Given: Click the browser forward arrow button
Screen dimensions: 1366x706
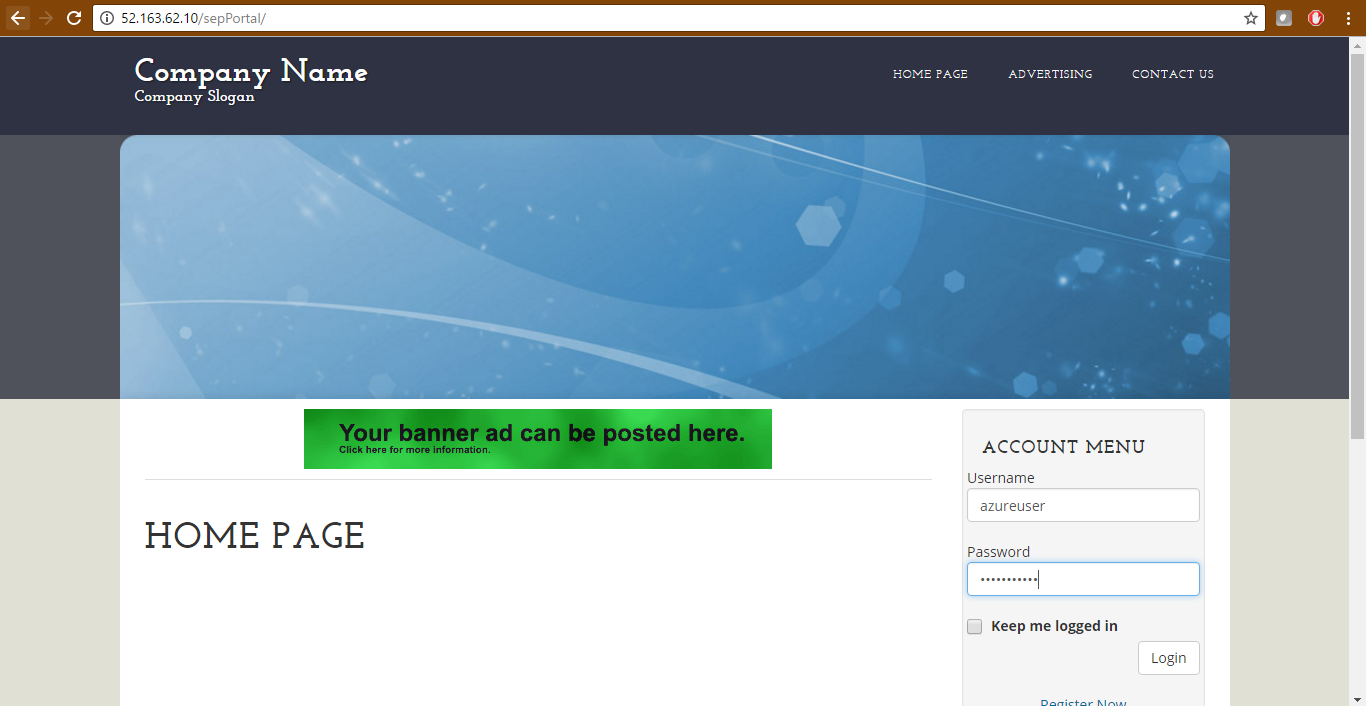Looking at the screenshot, I should coord(46,18).
